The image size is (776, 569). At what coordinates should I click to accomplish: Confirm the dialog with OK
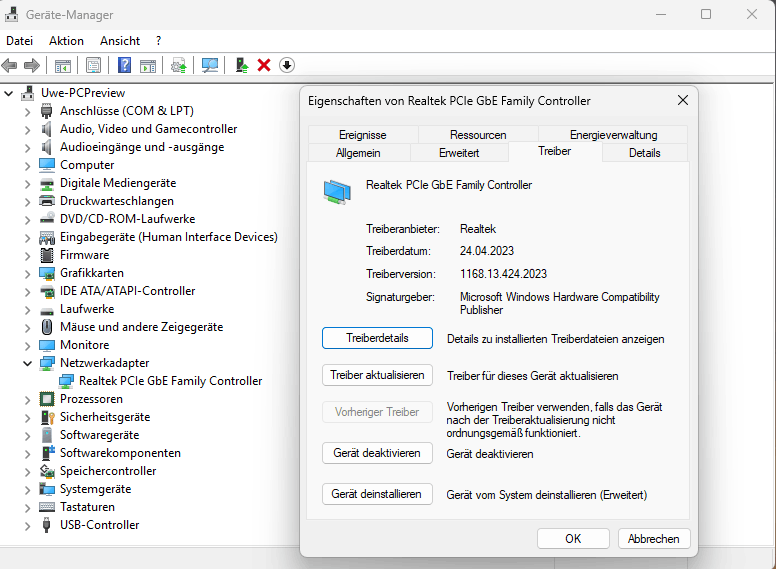pyautogui.click(x=573, y=538)
